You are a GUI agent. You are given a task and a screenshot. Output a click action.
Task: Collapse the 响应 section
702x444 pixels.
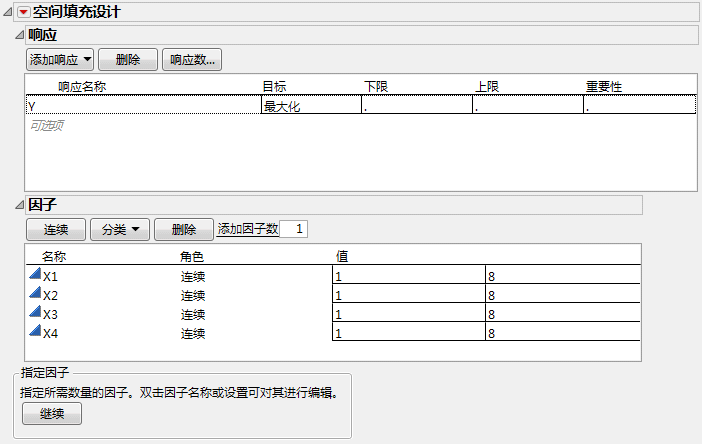pyautogui.click(x=19, y=34)
